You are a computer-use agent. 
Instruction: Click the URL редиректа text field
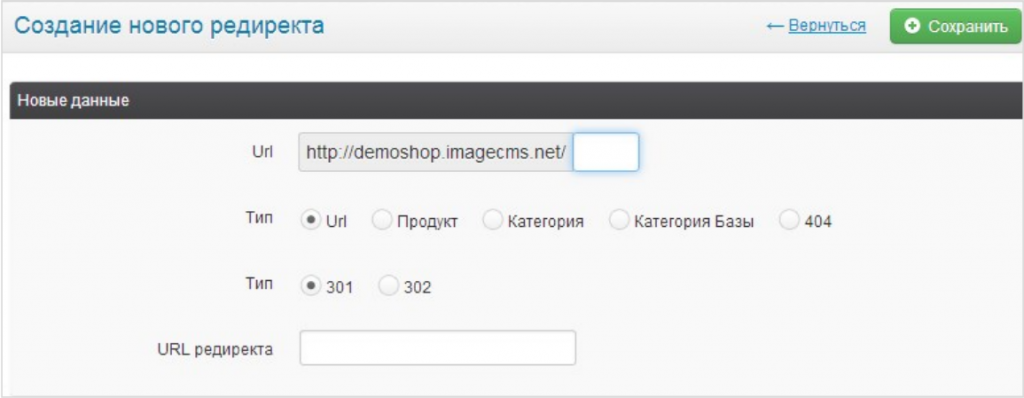coord(438,348)
